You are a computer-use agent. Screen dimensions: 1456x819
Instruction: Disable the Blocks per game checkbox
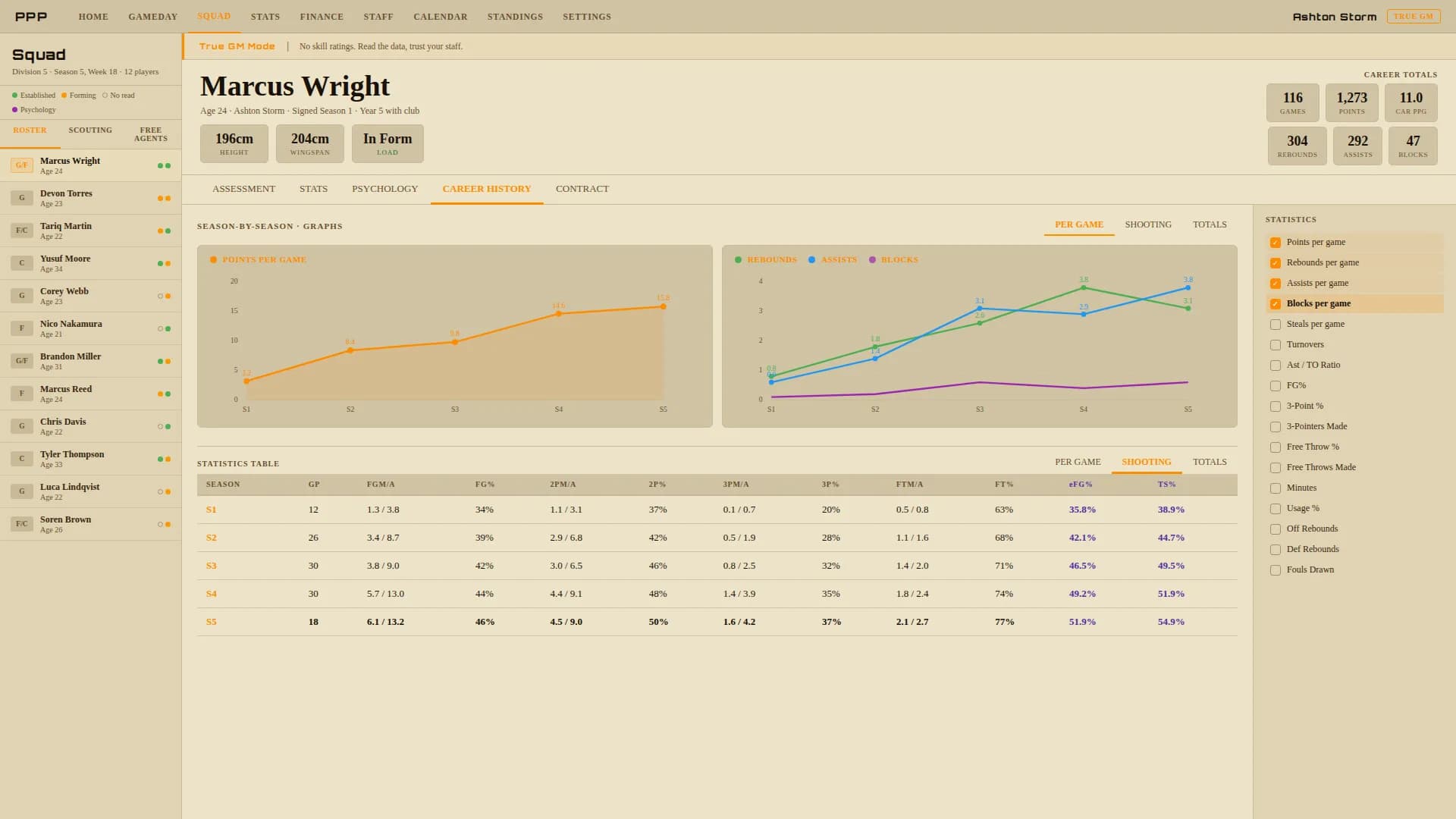click(1276, 304)
